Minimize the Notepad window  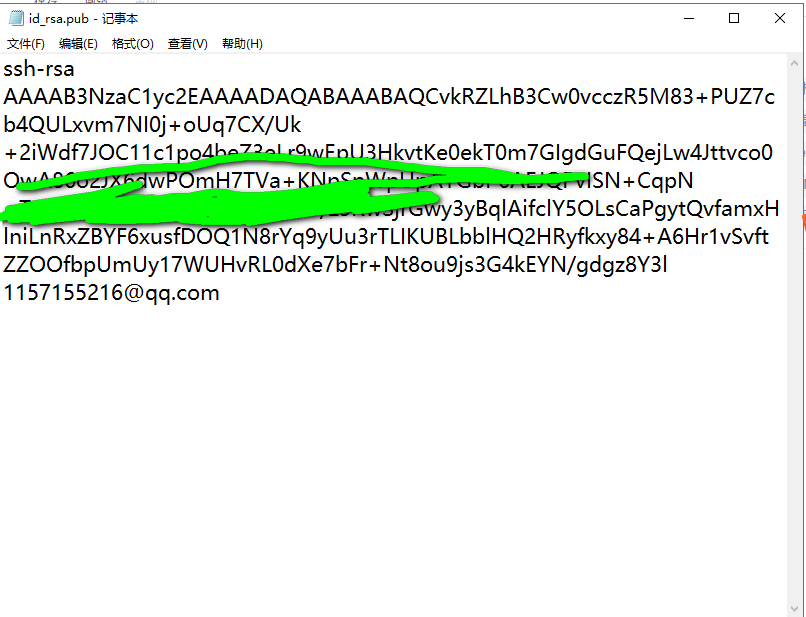point(689,19)
